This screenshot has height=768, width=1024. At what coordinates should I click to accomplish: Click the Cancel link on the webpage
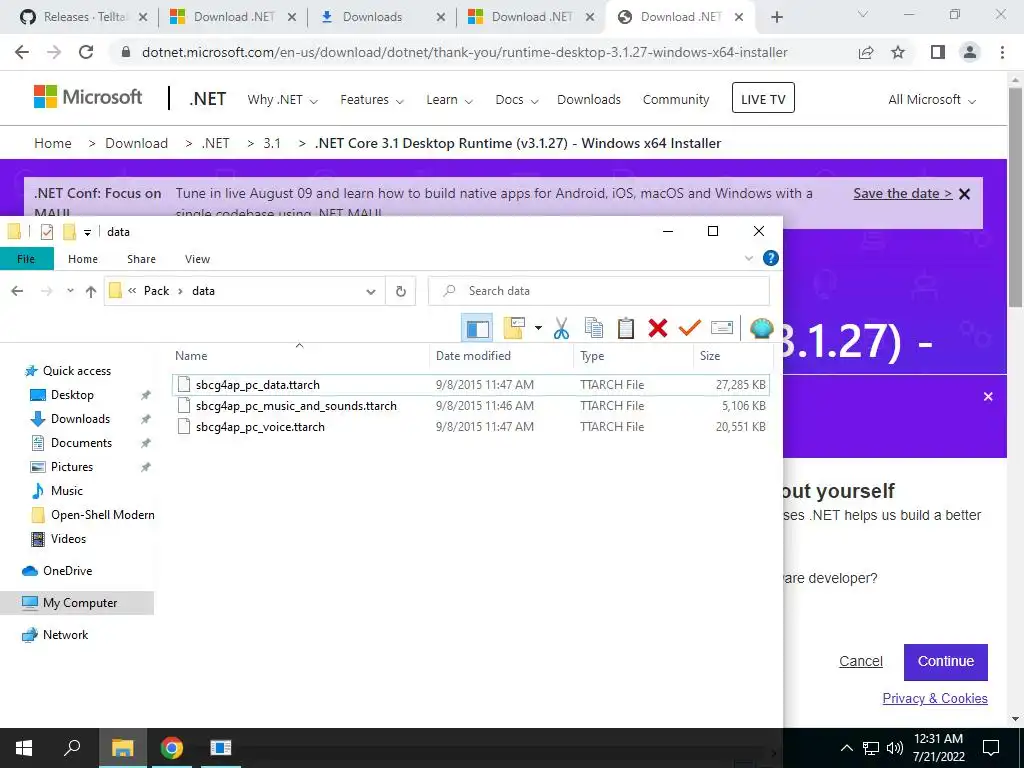click(x=861, y=662)
